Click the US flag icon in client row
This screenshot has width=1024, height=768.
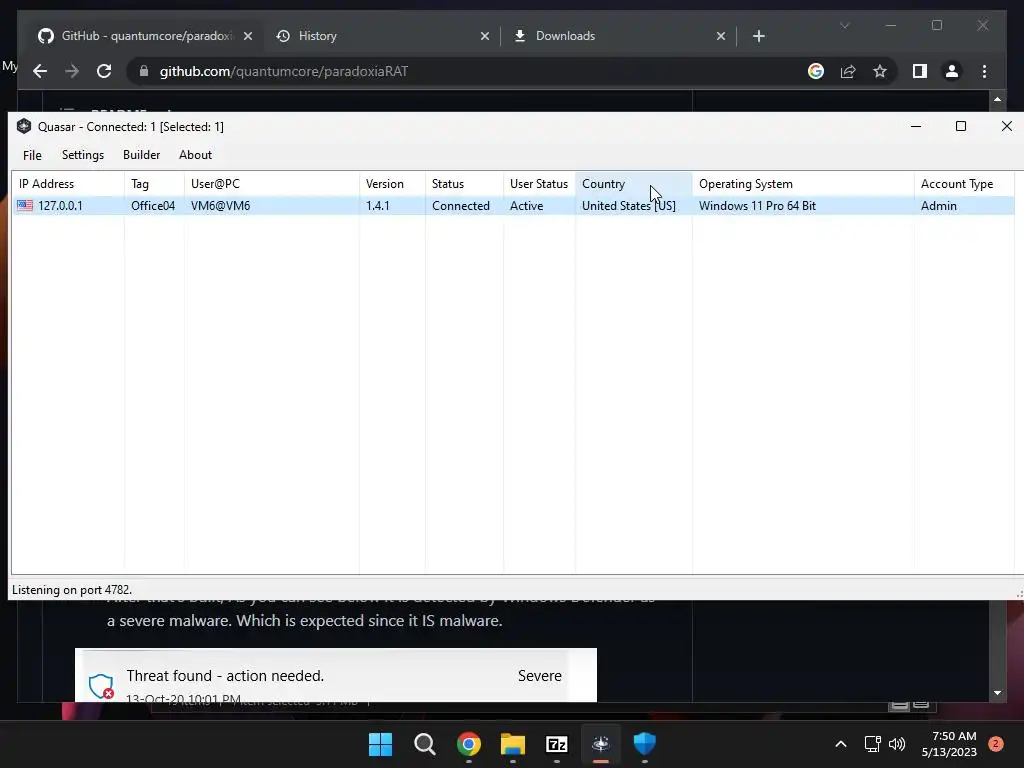[x=25, y=206]
